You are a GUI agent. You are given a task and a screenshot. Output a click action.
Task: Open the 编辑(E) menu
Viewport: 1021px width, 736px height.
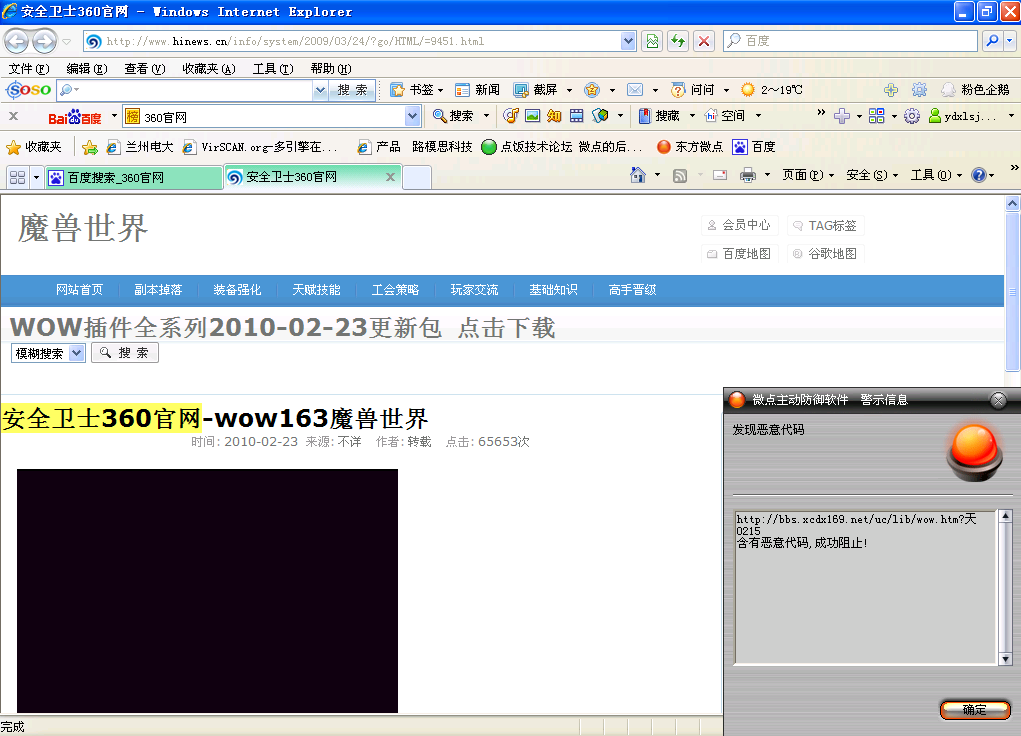87,68
